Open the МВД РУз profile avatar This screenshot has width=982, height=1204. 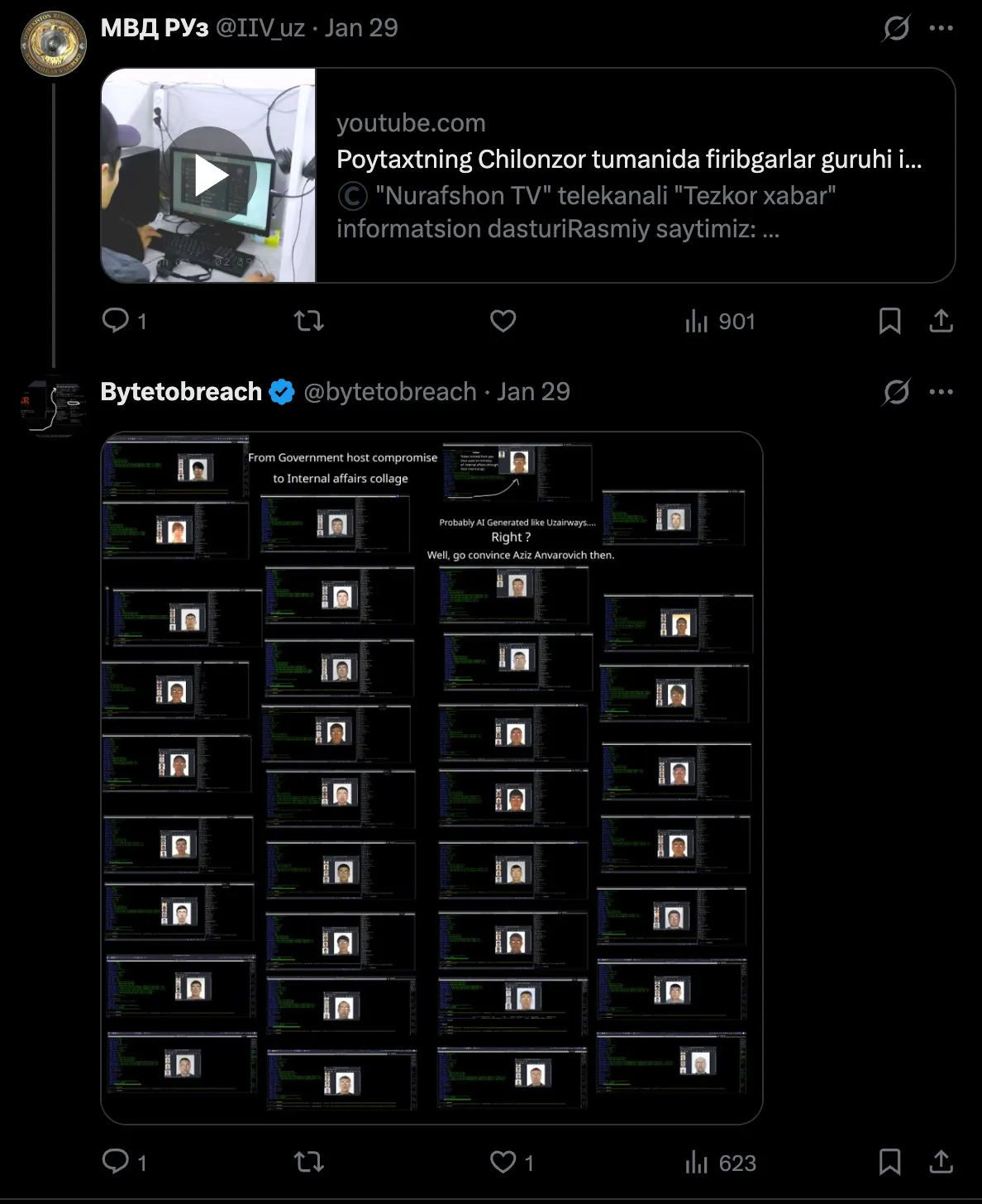[54, 43]
